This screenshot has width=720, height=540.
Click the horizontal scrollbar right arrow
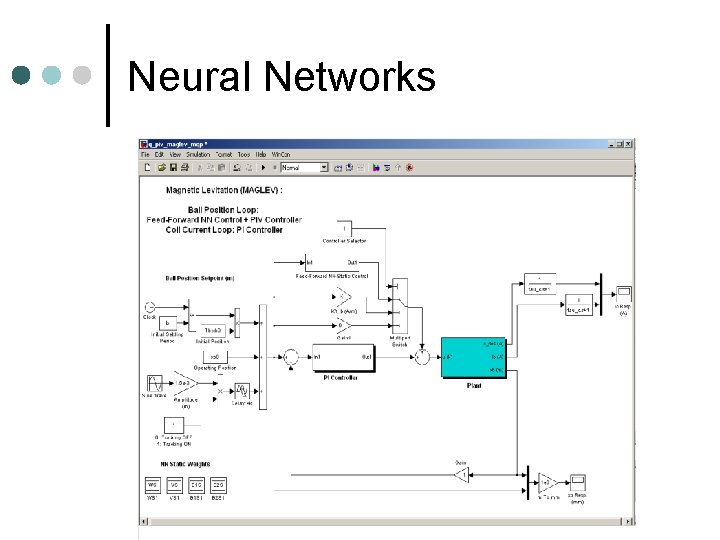click(630, 521)
